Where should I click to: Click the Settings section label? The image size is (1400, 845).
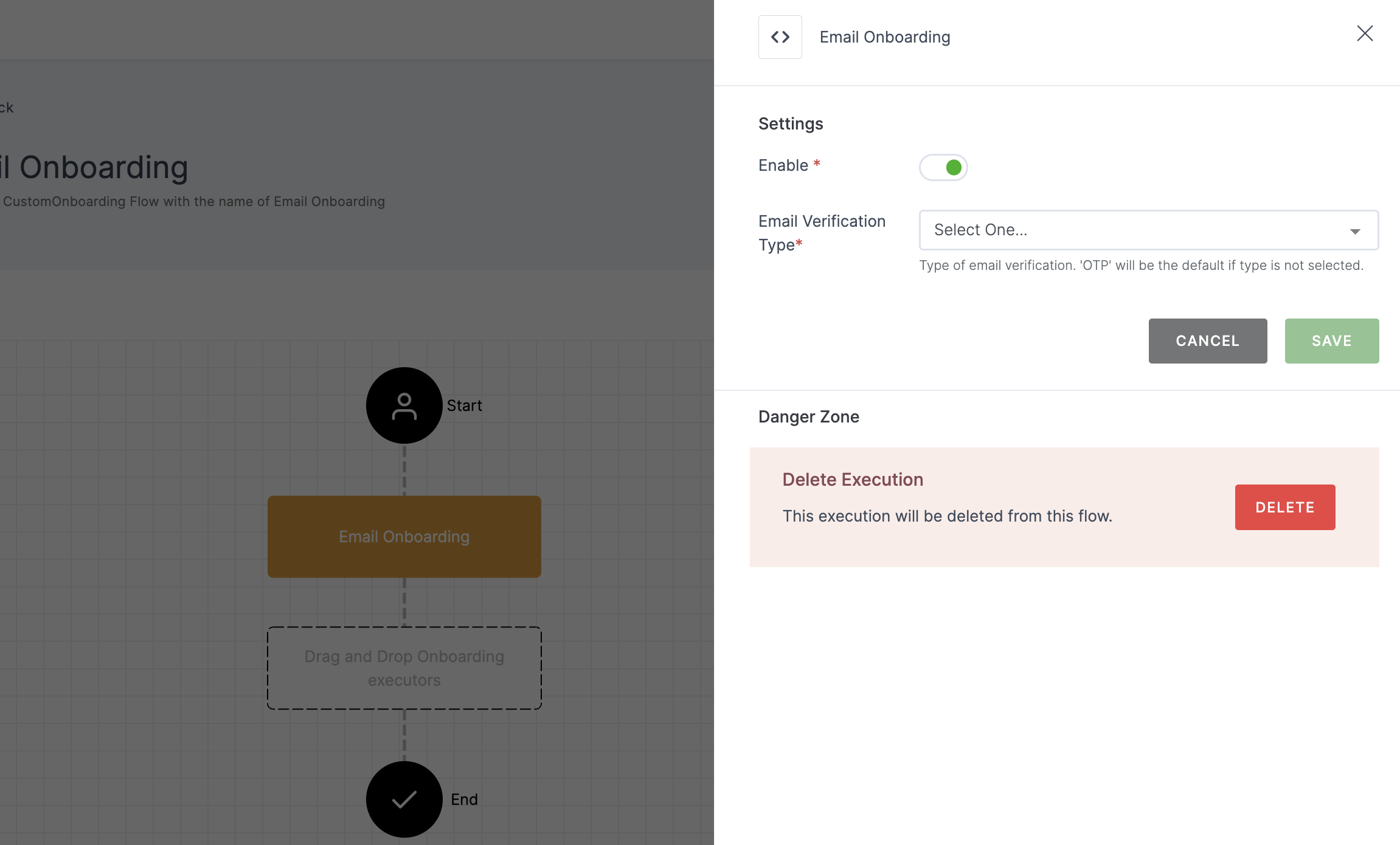[x=790, y=122]
